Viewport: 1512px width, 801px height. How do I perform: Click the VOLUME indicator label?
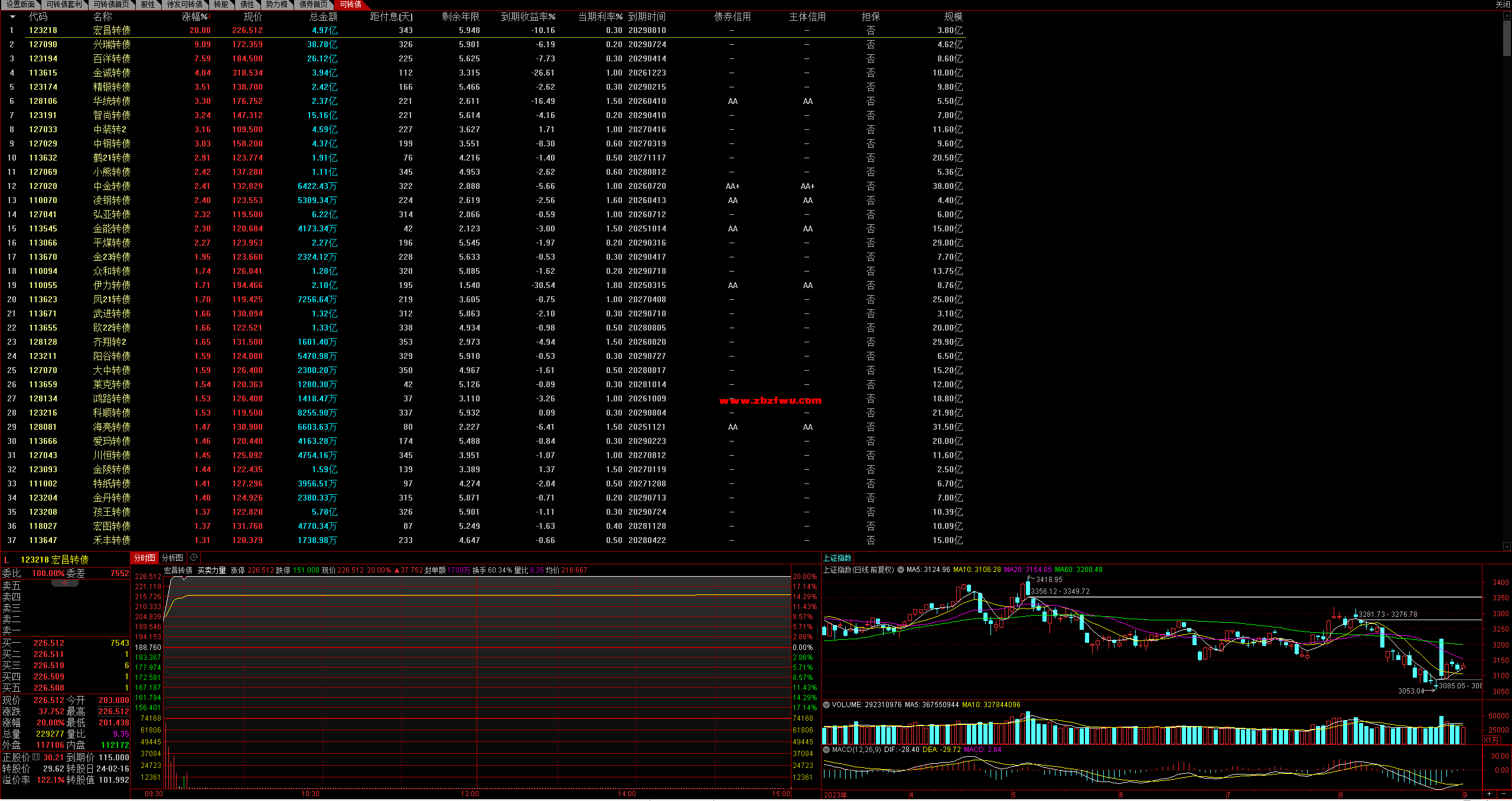[847, 705]
